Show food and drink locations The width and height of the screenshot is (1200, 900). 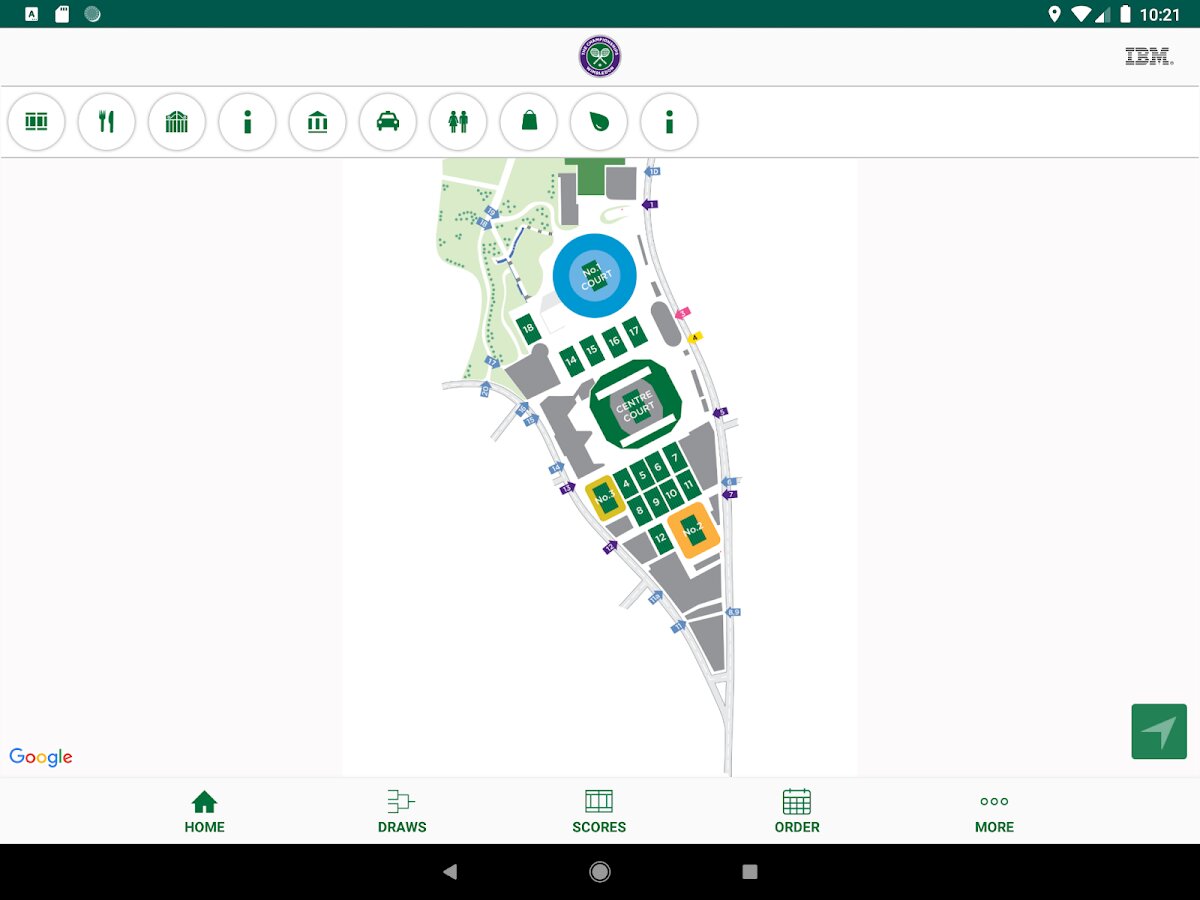pos(106,122)
